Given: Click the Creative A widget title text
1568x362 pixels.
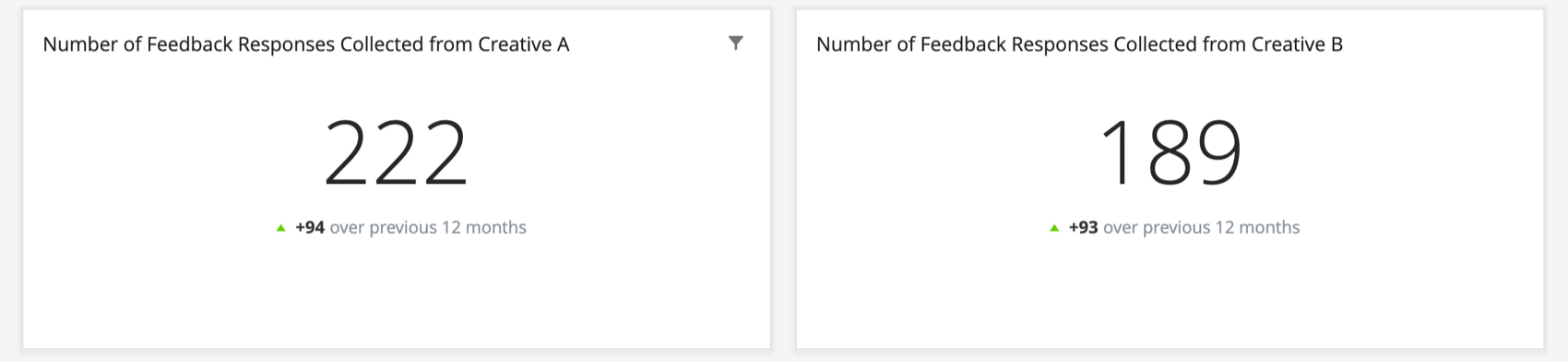Looking at the screenshot, I should tap(306, 44).
